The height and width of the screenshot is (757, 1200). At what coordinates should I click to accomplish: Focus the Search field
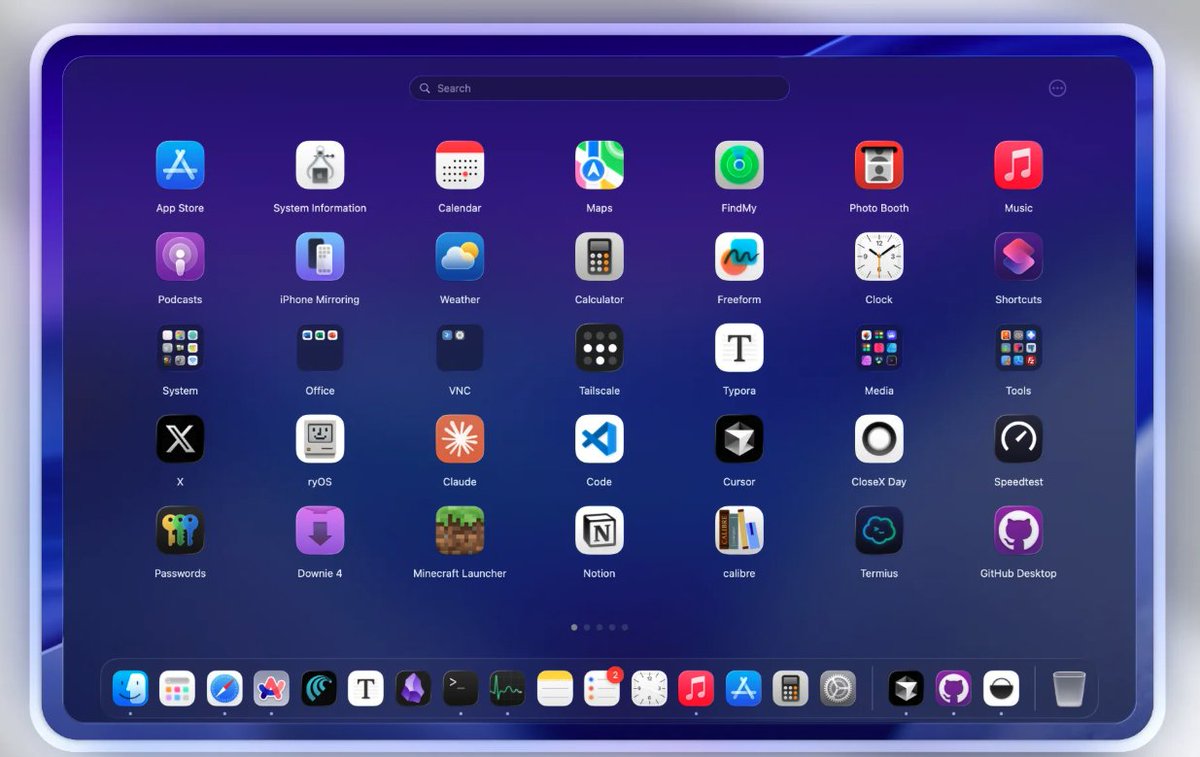[599, 88]
